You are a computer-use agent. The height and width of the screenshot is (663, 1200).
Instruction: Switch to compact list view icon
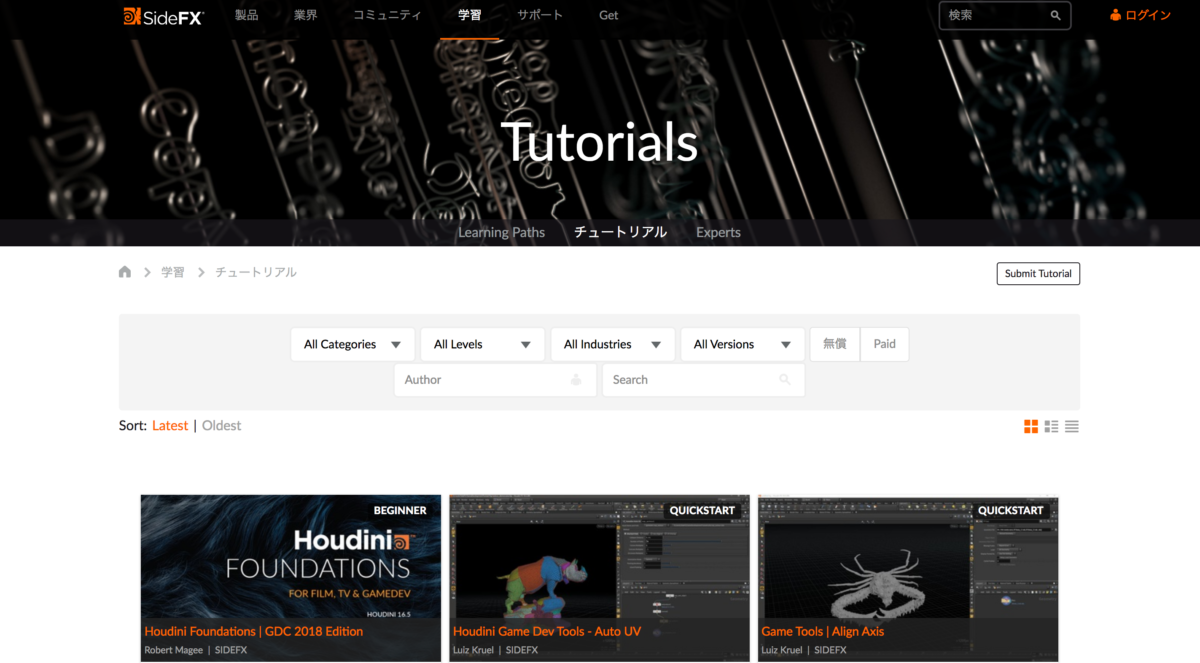pyautogui.click(x=1072, y=427)
